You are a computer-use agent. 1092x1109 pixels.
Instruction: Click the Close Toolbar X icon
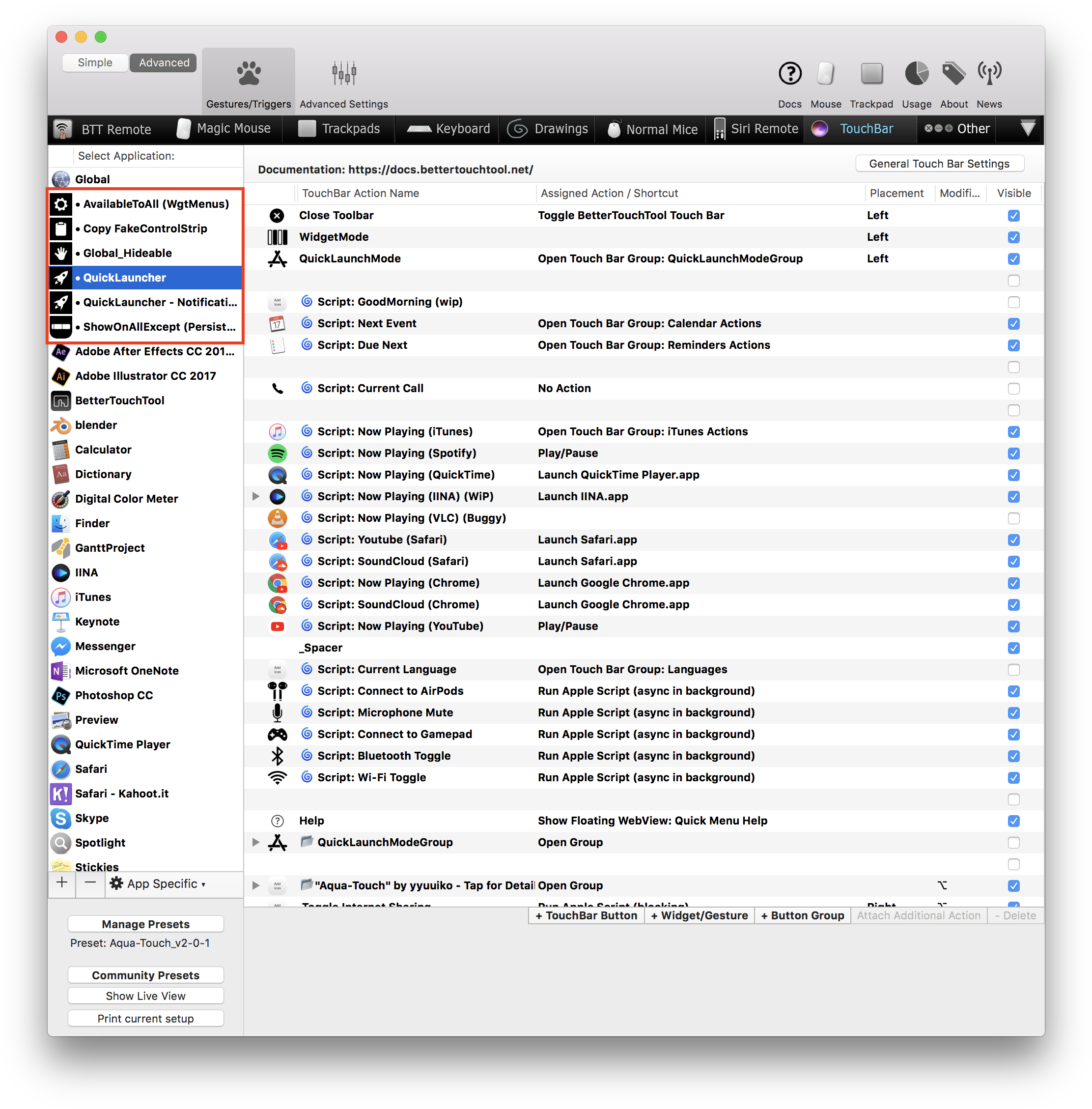pos(277,216)
